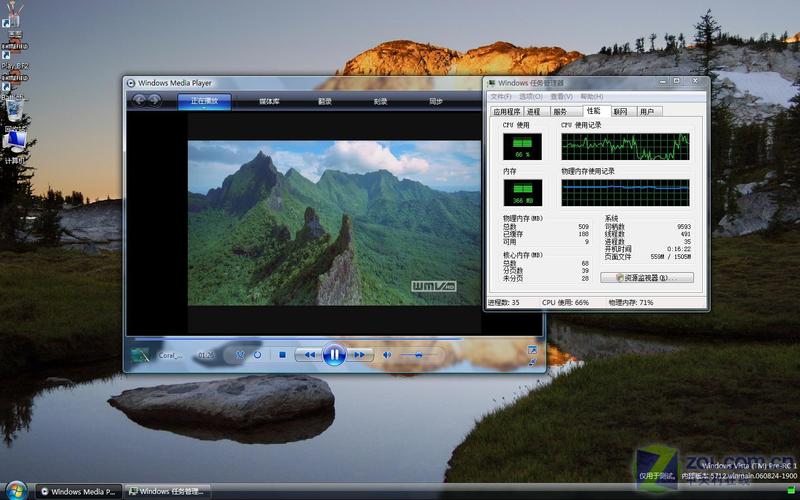
Task: Expand the dropdown arrow under 正在播放 tab
Action: pyautogui.click(x=205, y=108)
